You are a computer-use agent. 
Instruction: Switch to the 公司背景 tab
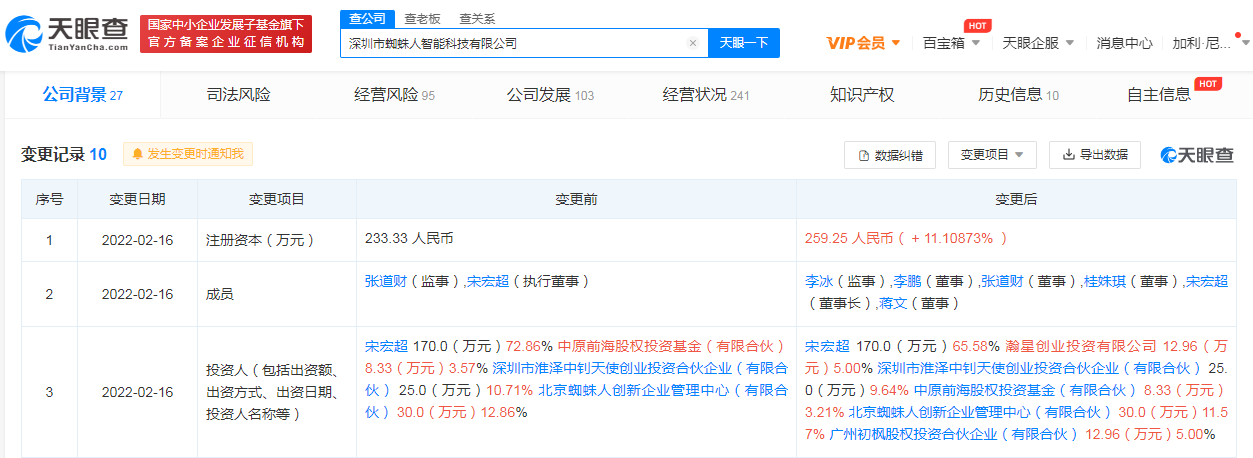coord(82,95)
